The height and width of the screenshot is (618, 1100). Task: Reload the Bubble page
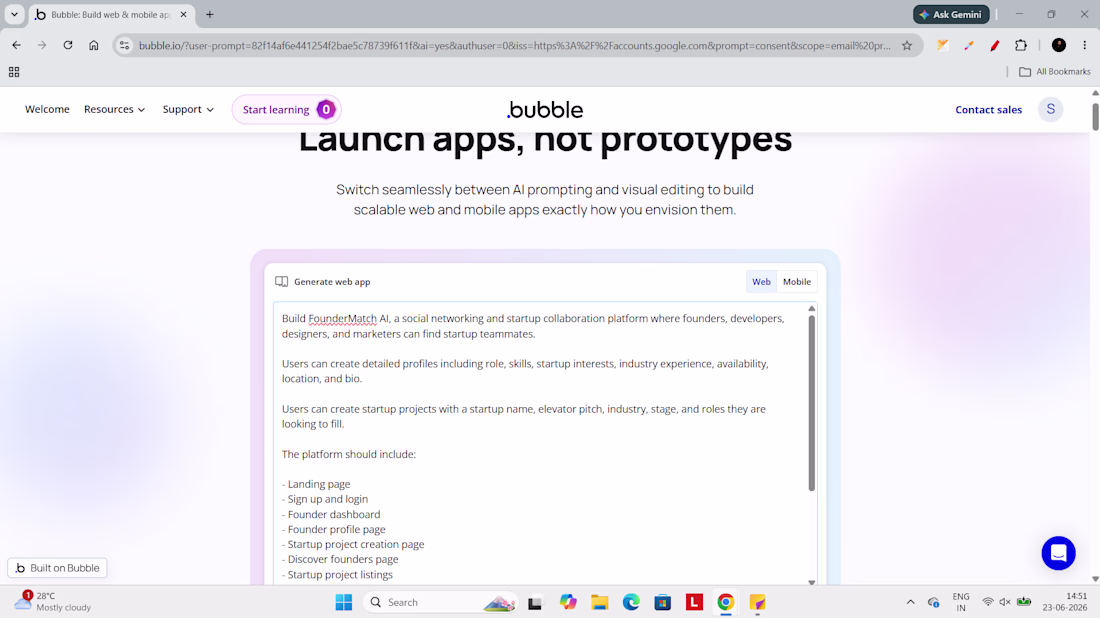(68, 45)
